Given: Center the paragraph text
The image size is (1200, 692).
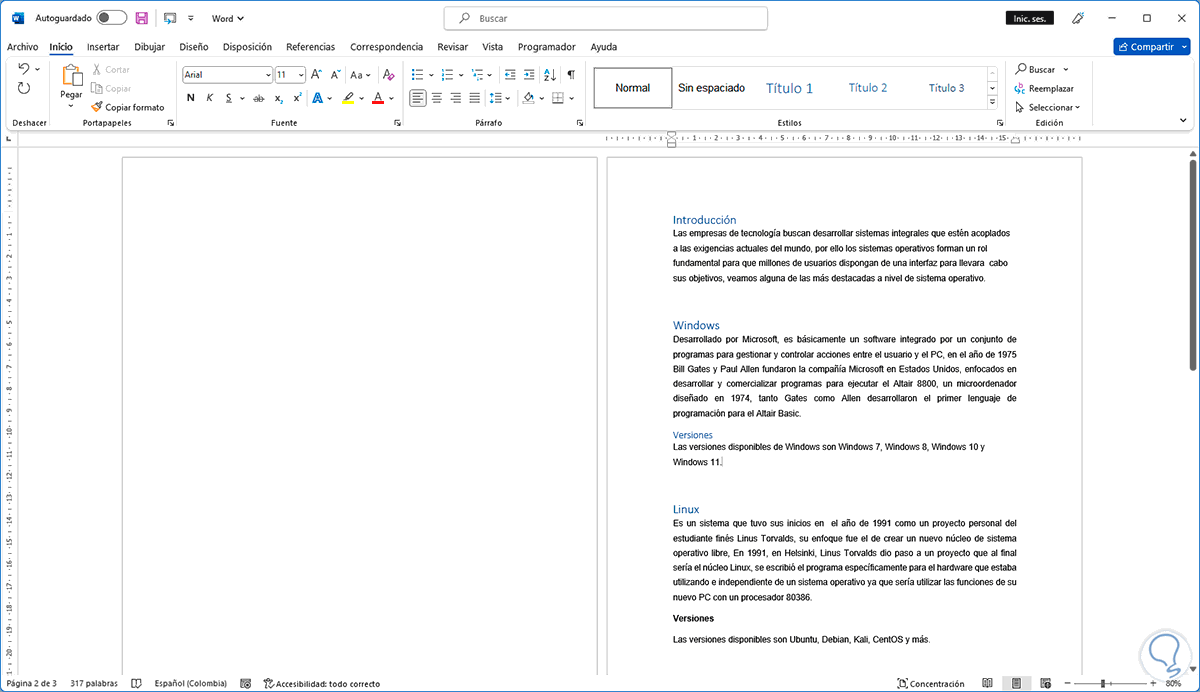Looking at the screenshot, I should coord(437,98).
